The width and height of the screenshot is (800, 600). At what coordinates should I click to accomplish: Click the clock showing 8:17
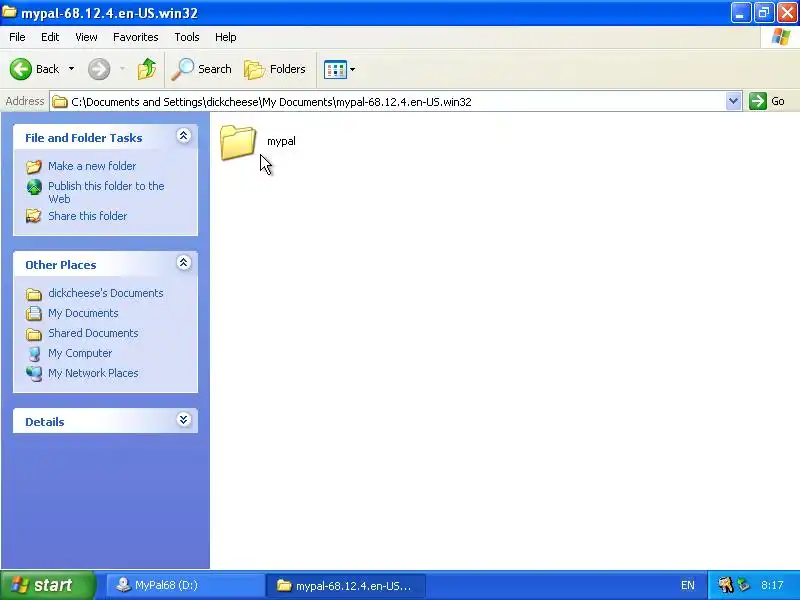[x=772, y=585]
